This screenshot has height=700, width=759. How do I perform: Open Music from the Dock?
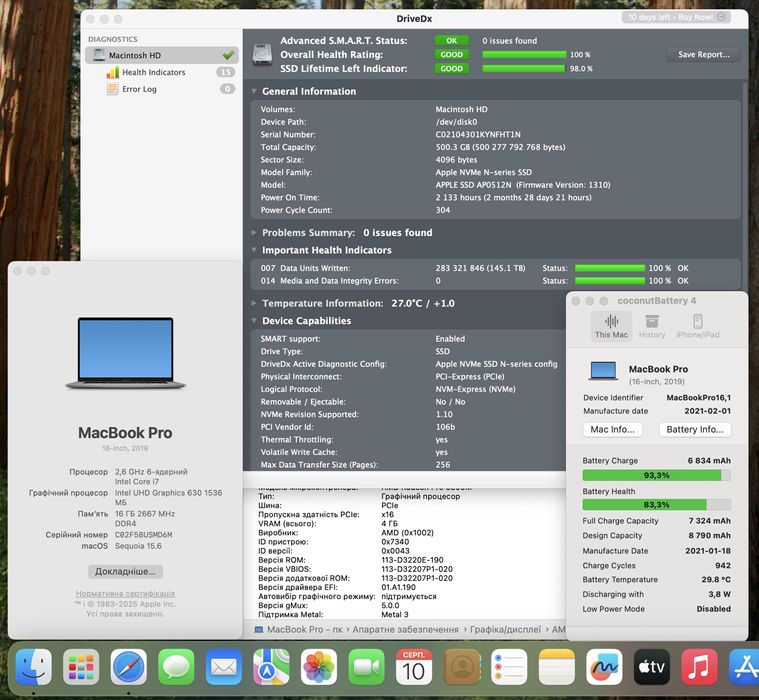(699, 667)
